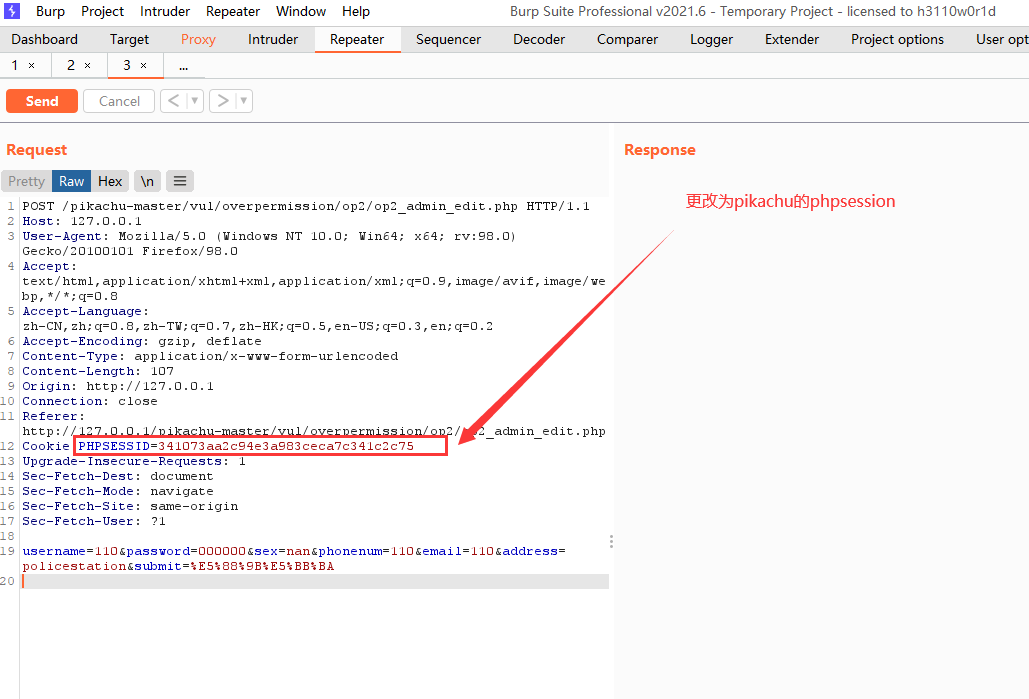Close Repeater tab 2
Screen dimensions: 1029x699
pos(87,66)
